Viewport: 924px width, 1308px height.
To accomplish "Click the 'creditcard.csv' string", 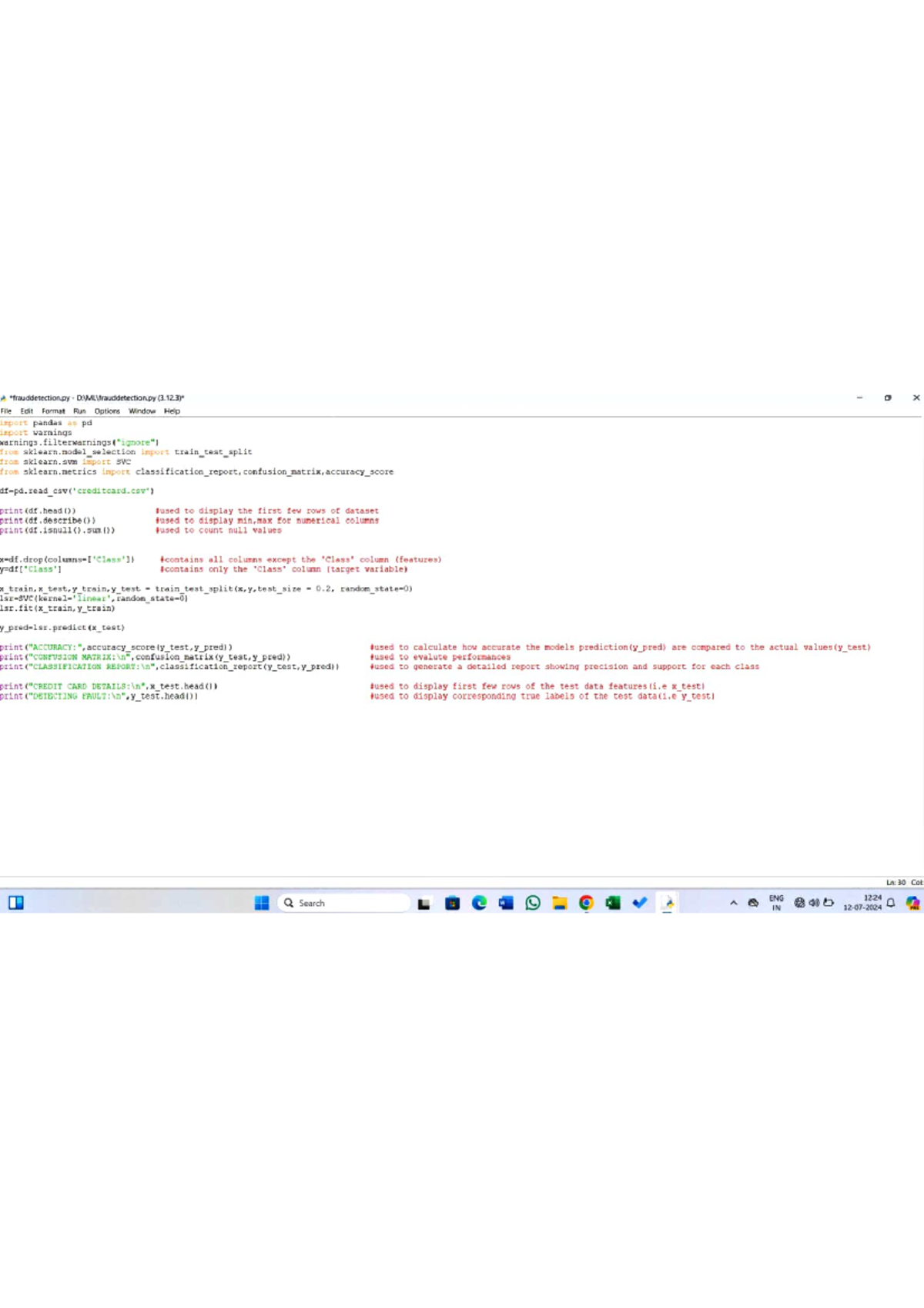I will coord(113,491).
